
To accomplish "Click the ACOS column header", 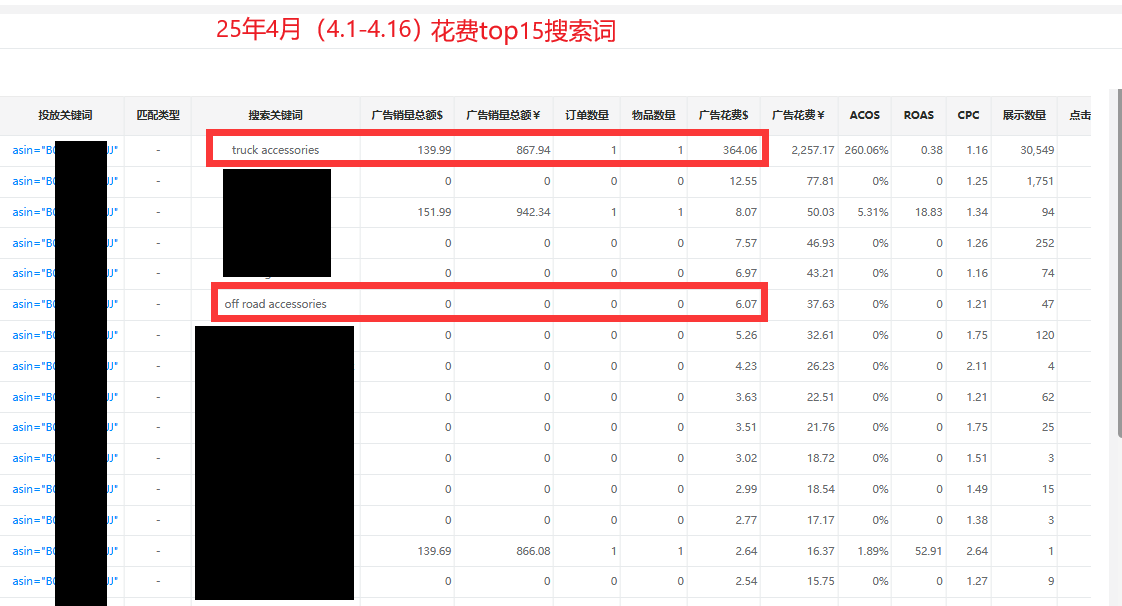I will 864,115.
